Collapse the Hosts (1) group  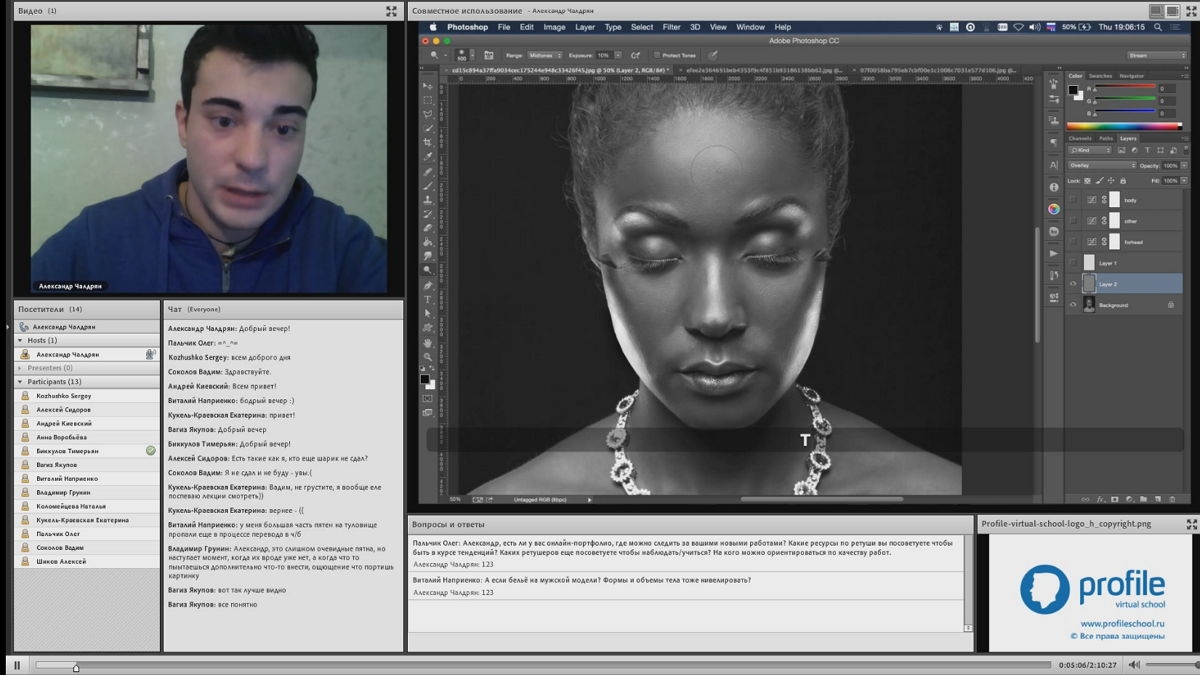coord(21,340)
